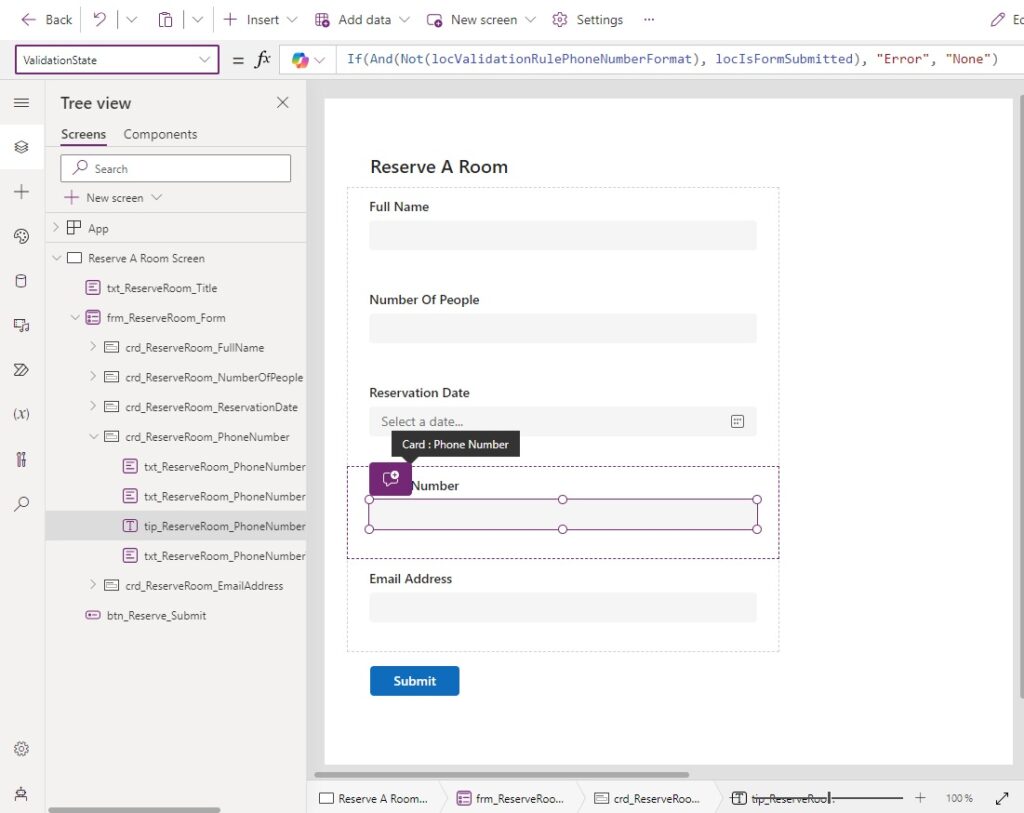Open the Tree view pane
This screenshot has width=1024, height=813.
click(21, 146)
